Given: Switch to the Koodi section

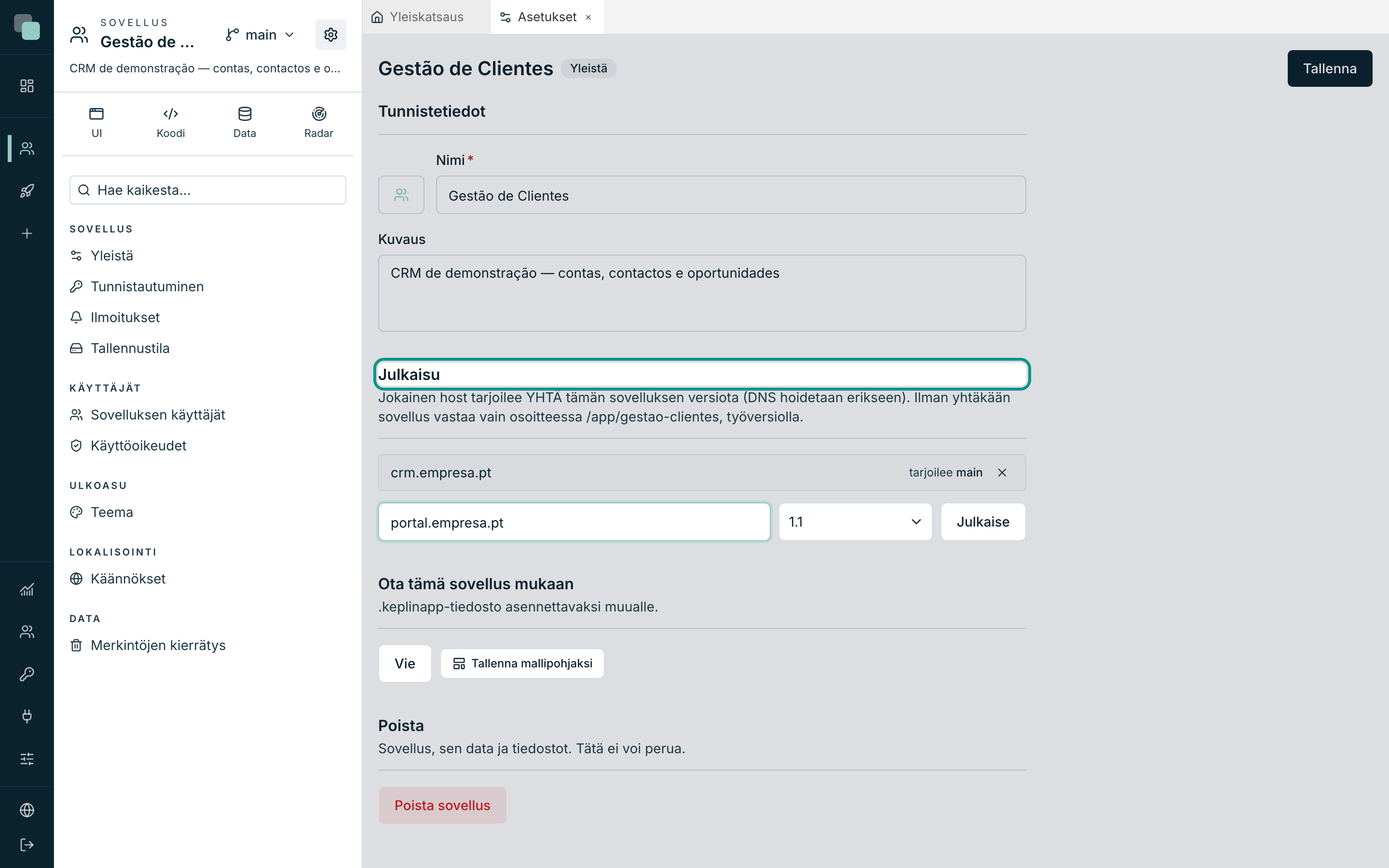Looking at the screenshot, I should tap(170, 123).
